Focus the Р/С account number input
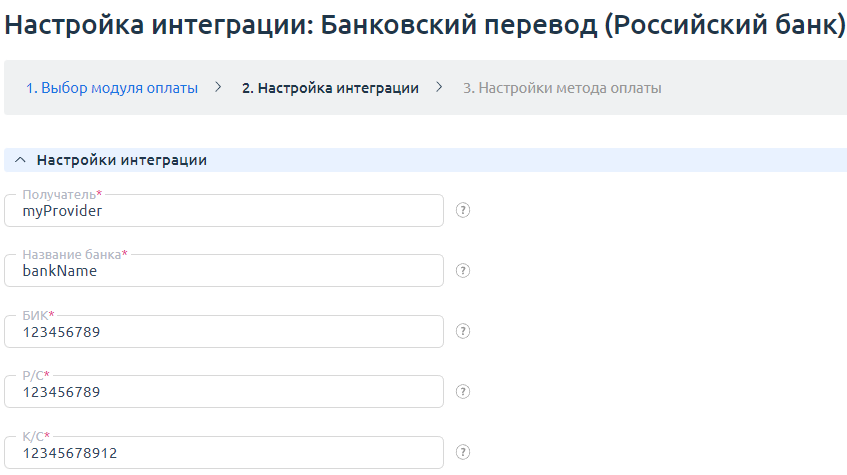The image size is (847, 475). tap(224, 392)
